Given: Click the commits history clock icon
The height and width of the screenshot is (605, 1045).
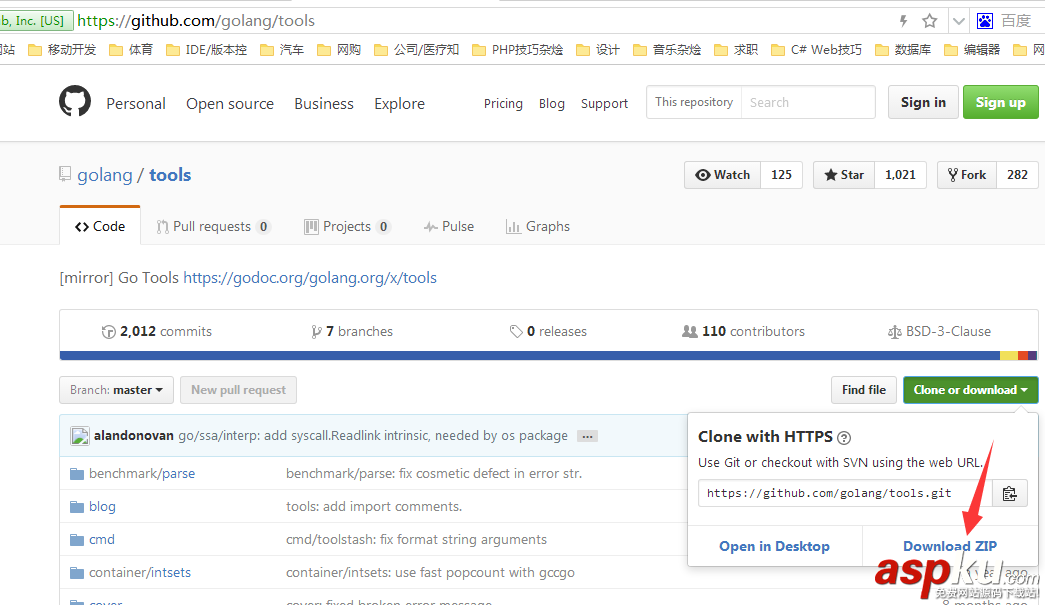Looking at the screenshot, I should 109,332.
